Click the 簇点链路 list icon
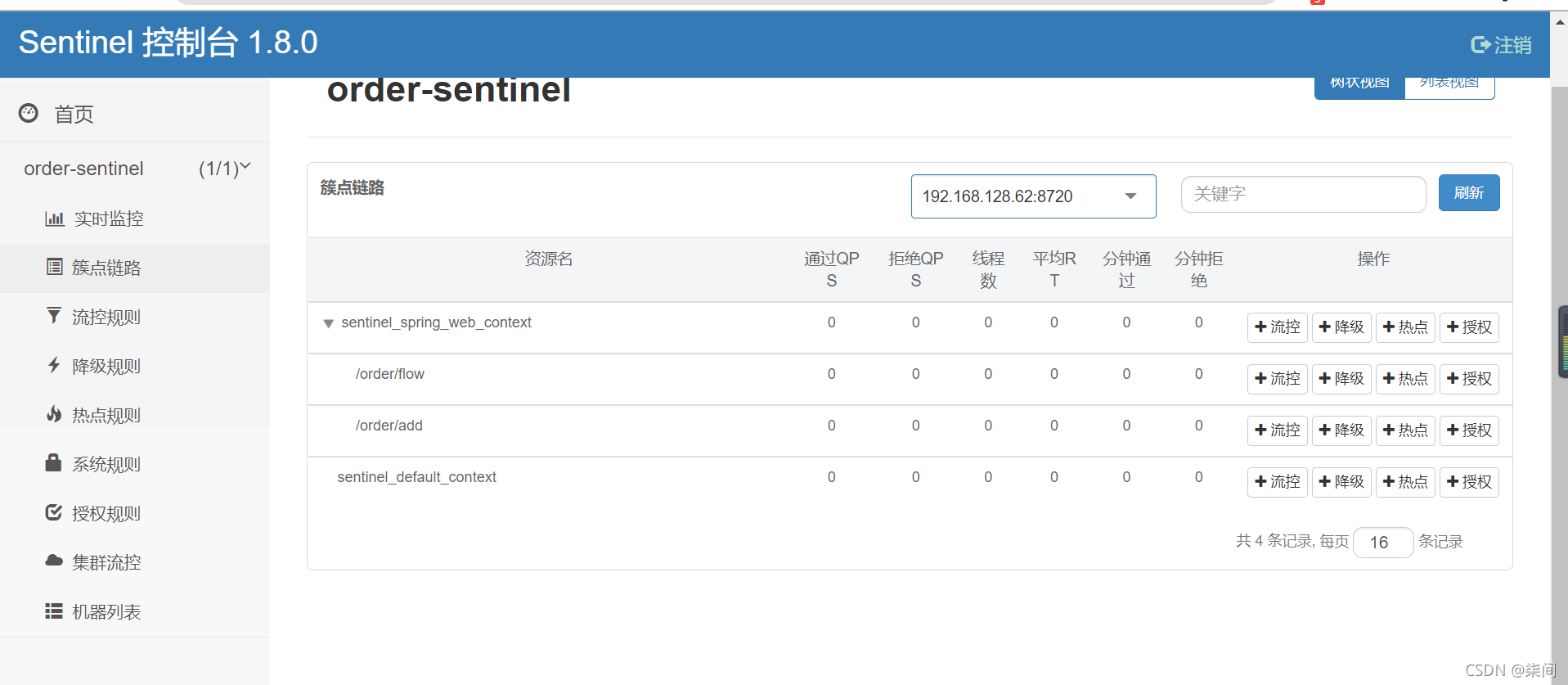 point(55,267)
